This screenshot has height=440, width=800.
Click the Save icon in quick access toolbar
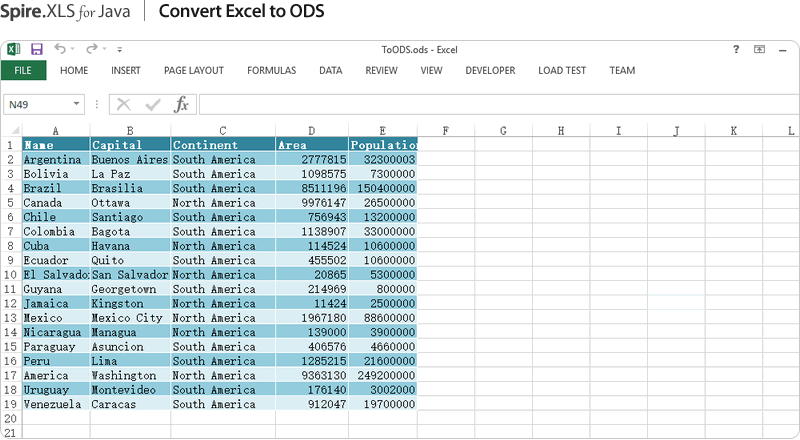click(x=37, y=49)
